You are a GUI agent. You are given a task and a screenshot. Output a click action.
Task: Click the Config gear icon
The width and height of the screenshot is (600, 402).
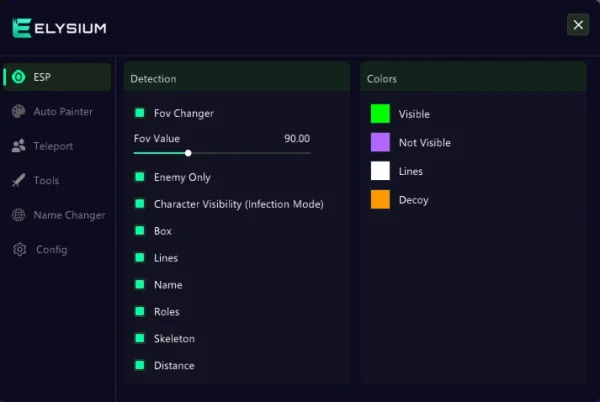pos(20,249)
